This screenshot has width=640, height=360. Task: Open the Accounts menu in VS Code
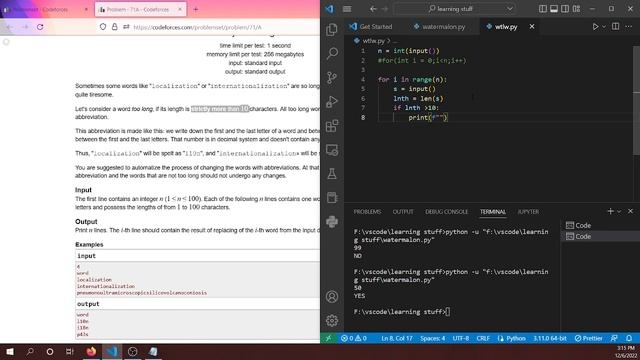pos(332,296)
